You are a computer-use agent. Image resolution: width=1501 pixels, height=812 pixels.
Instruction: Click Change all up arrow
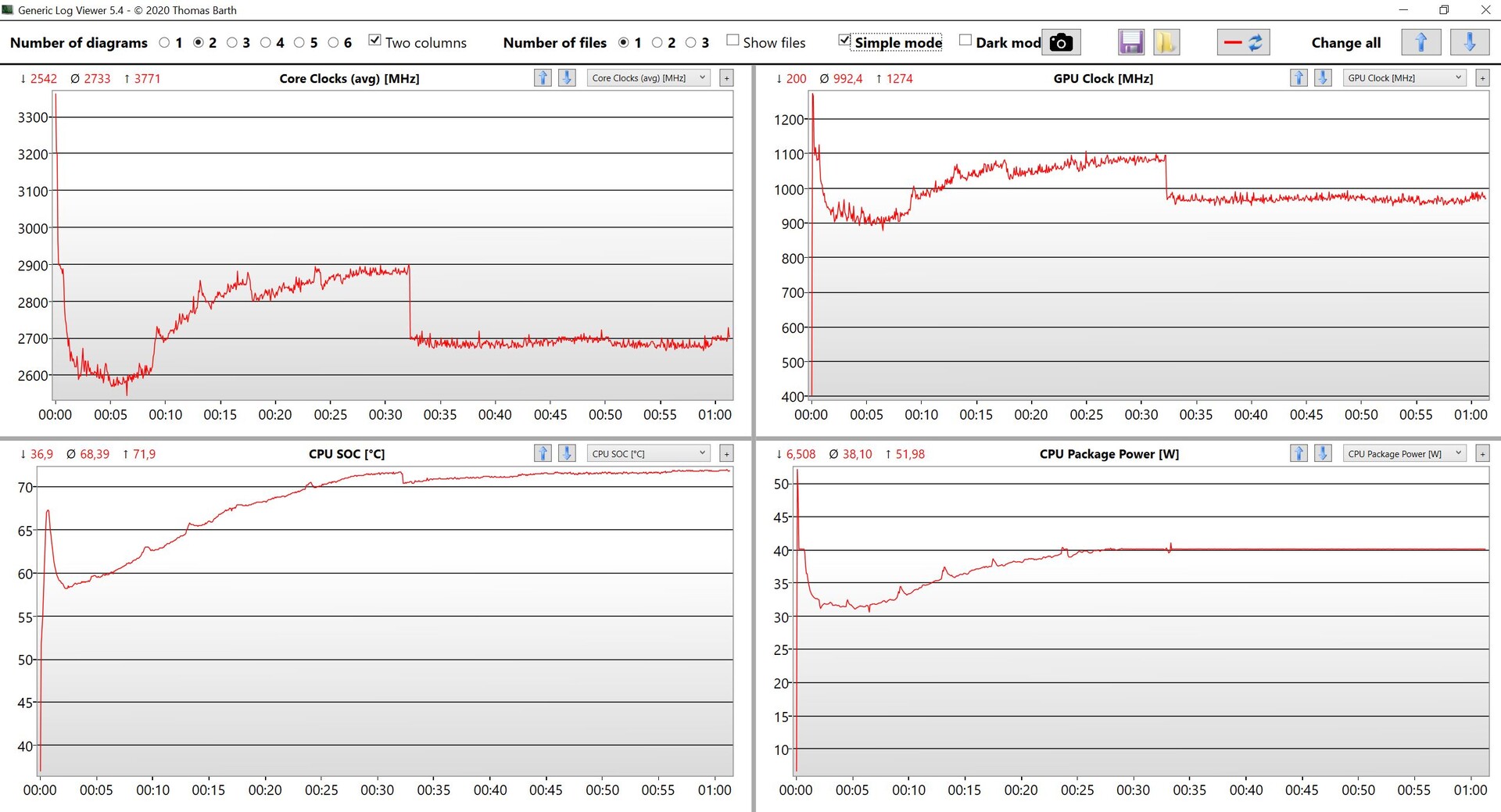click(1420, 42)
